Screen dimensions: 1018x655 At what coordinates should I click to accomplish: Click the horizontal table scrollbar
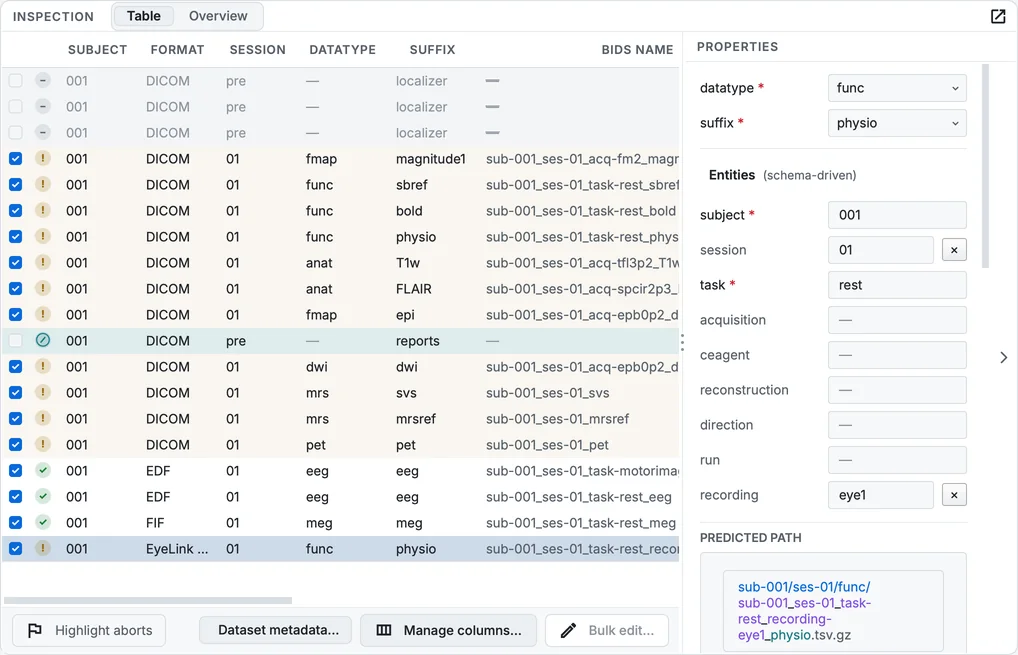coord(148,600)
